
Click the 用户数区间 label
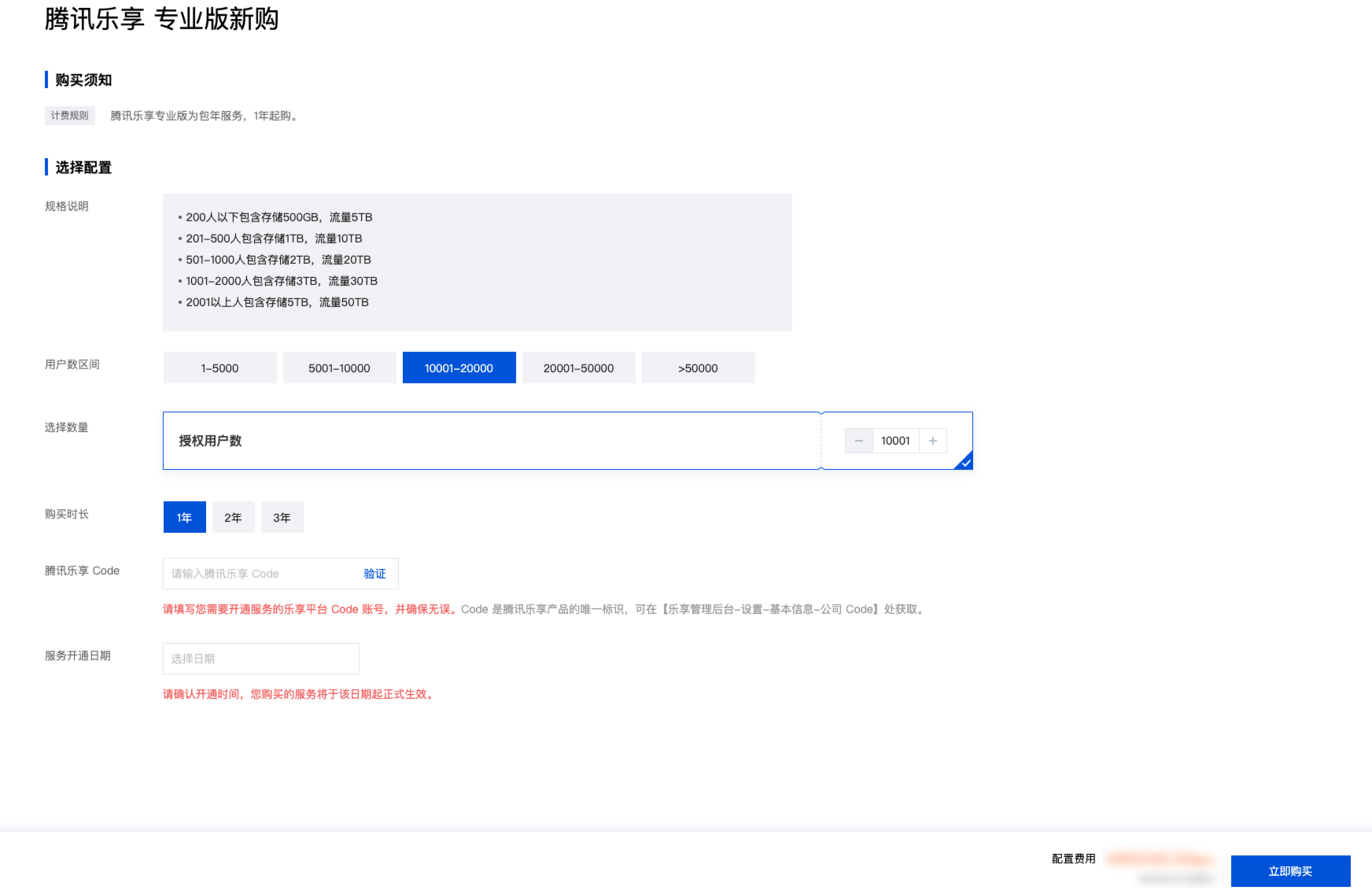pos(72,364)
